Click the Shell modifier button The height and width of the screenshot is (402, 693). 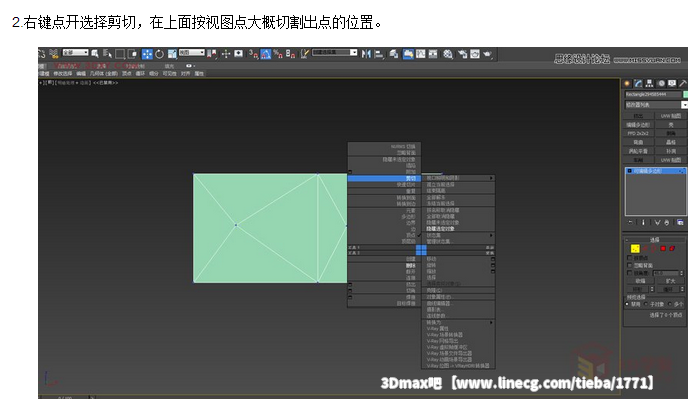[x=671, y=125]
